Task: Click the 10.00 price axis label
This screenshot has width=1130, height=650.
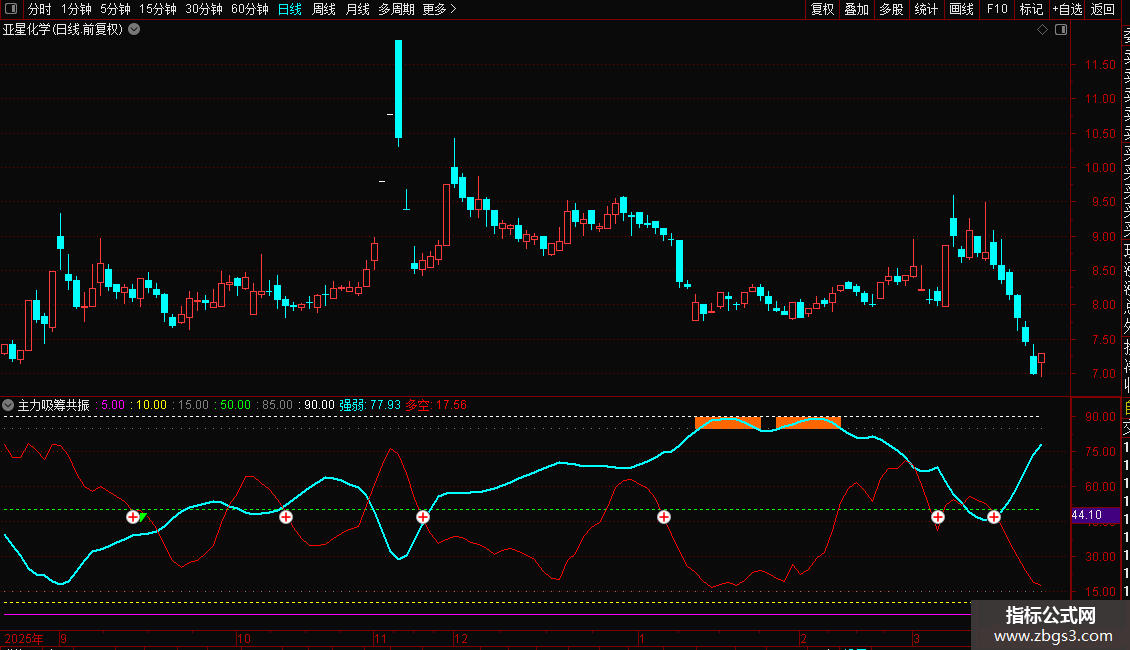Action: pyautogui.click(x=1100, y=168)
